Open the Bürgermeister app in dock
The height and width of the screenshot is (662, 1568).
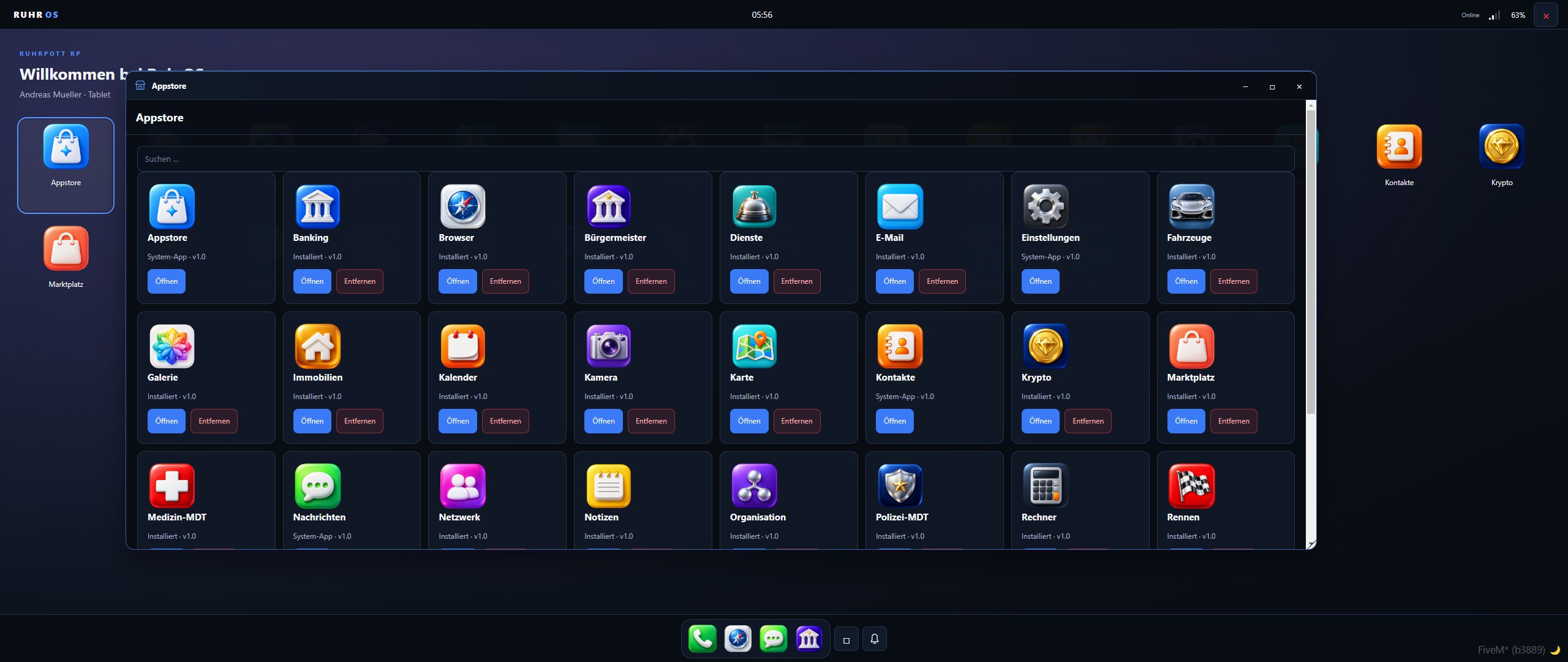(x=809, y=639)
